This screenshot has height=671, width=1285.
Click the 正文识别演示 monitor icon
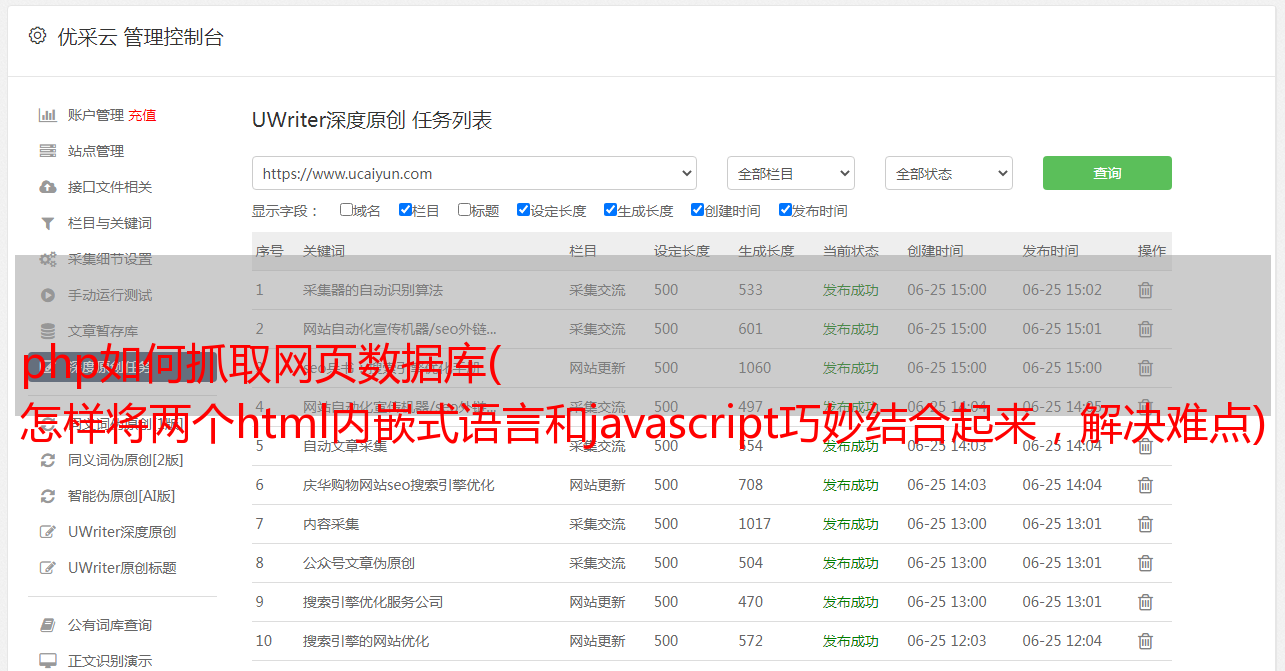coord(47,661)
